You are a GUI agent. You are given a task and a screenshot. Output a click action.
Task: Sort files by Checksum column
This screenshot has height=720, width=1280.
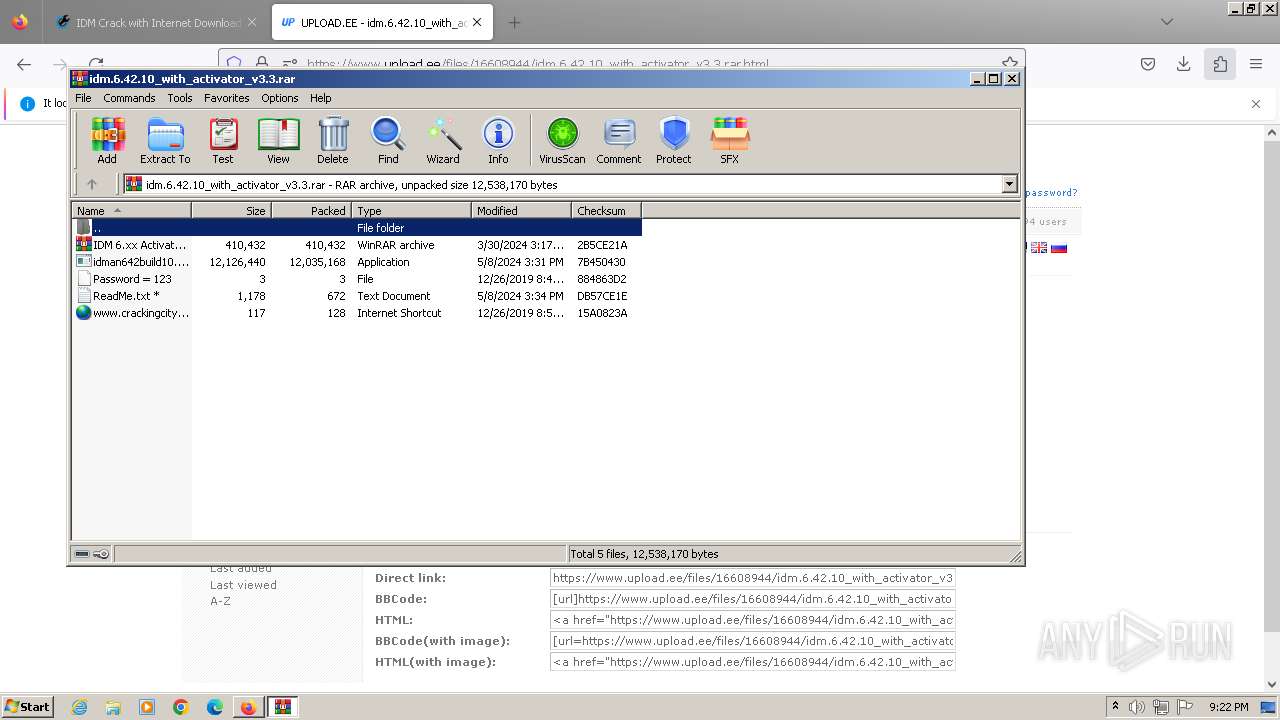[x=606, y=211]
